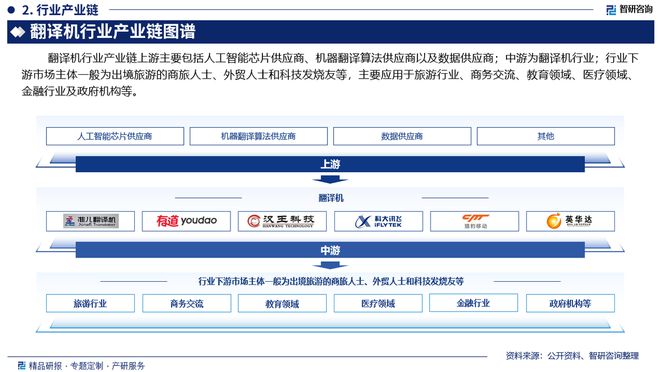Click the 科大讯飞 iFLYTEK logo
This screenshot has width=660, height=372.
378,221
